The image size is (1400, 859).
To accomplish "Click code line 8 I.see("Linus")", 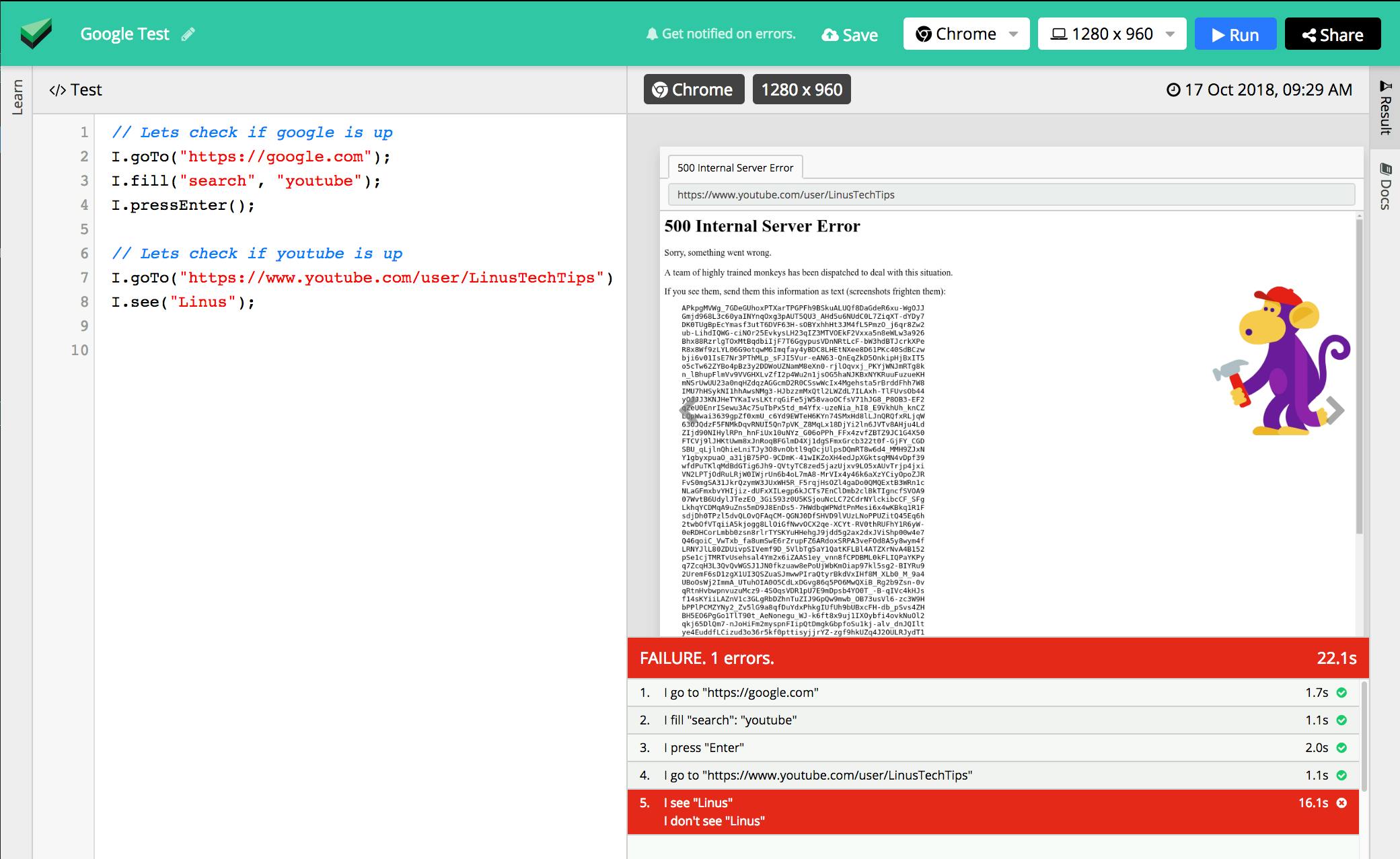I will click(183, 302).
